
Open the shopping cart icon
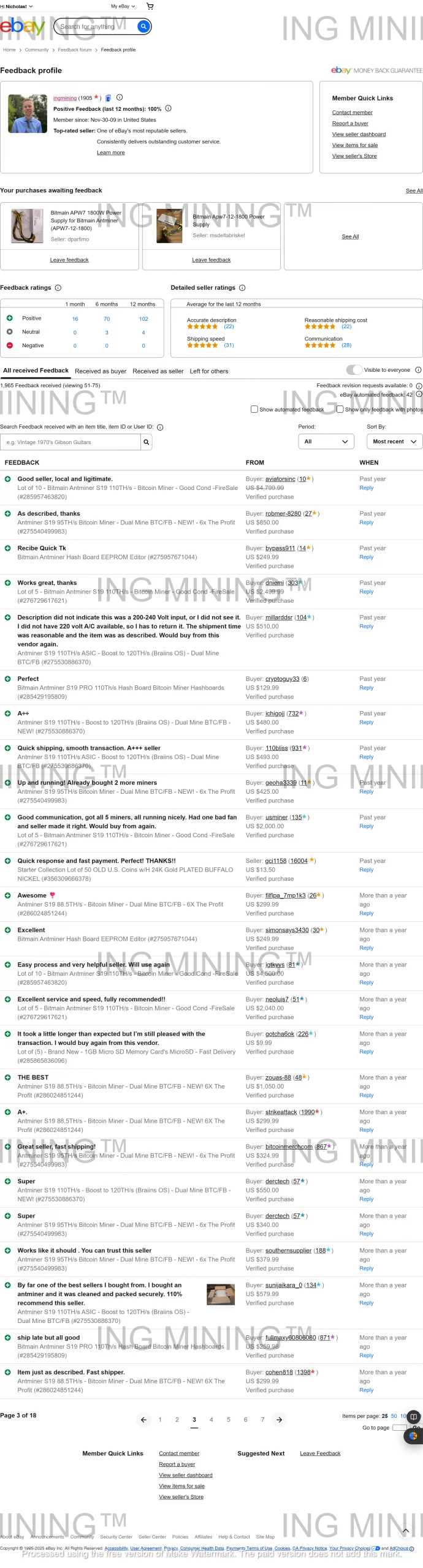(x=150, y=6)
